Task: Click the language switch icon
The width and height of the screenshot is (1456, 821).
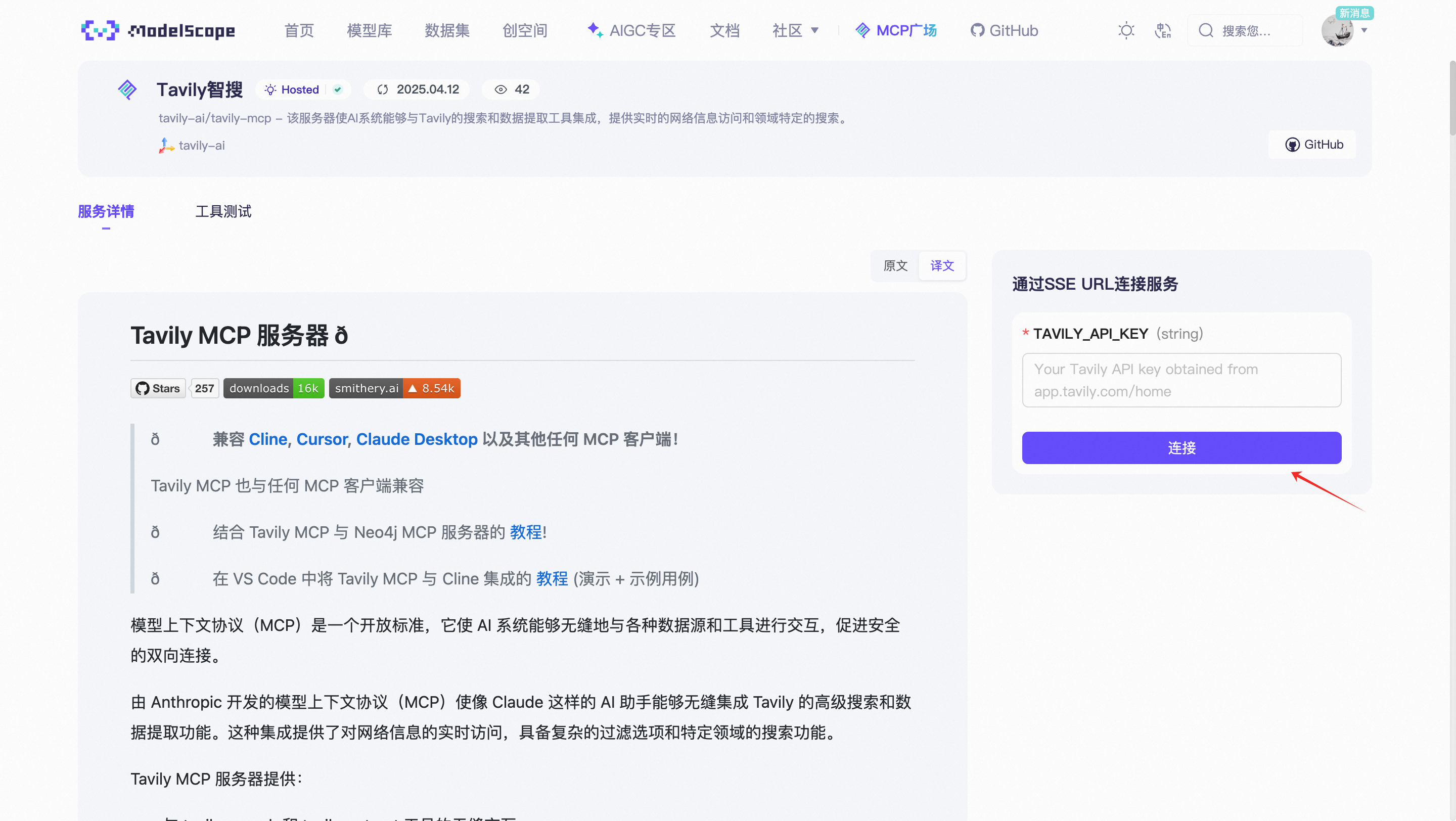Action: click(1162, 30)
